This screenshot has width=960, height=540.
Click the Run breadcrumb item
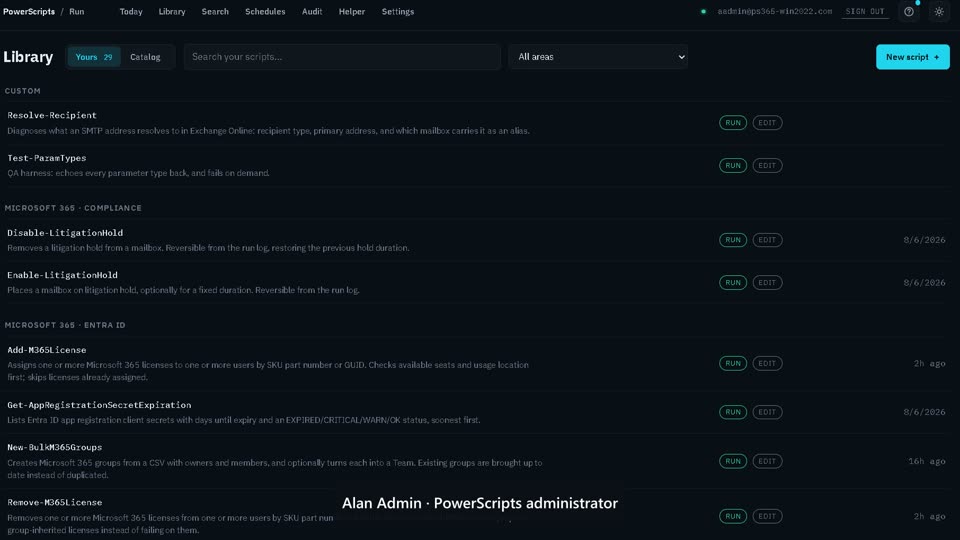click(77, 12)
